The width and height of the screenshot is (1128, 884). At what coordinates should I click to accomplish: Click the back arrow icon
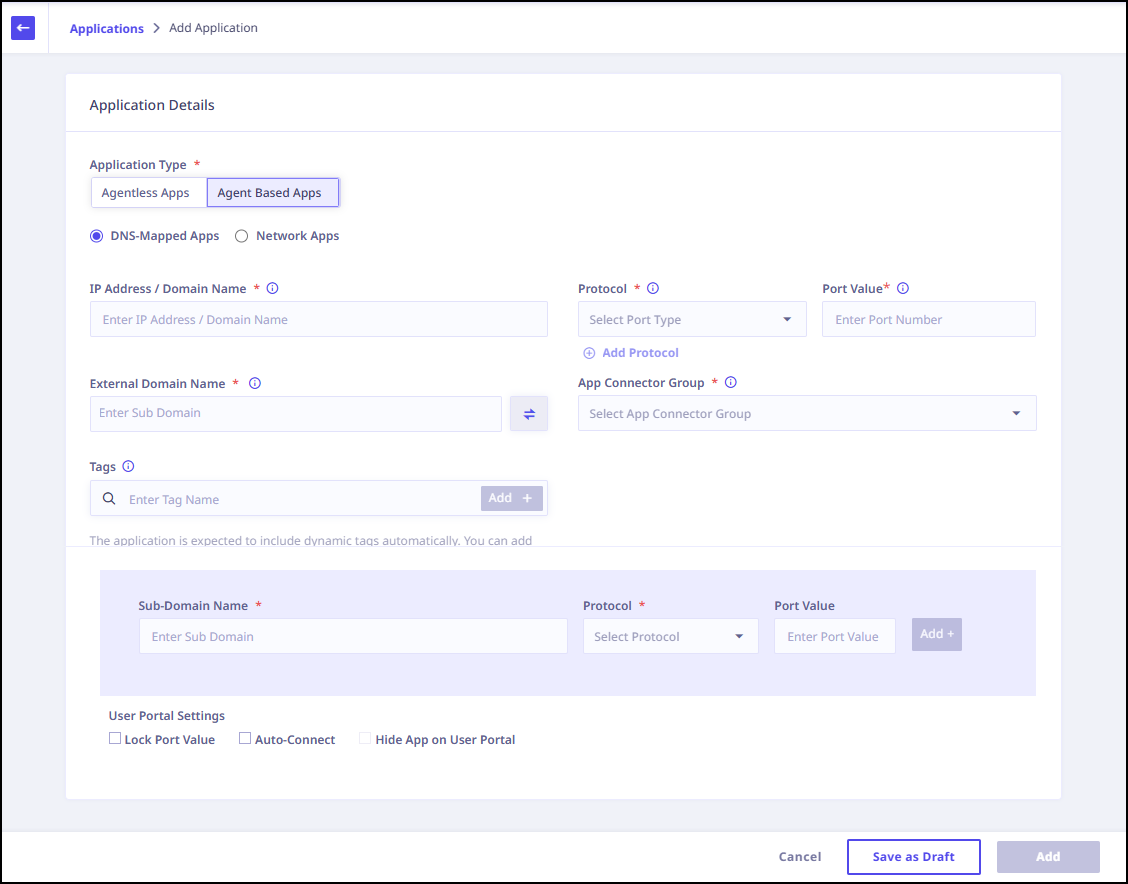coord(23,28)
